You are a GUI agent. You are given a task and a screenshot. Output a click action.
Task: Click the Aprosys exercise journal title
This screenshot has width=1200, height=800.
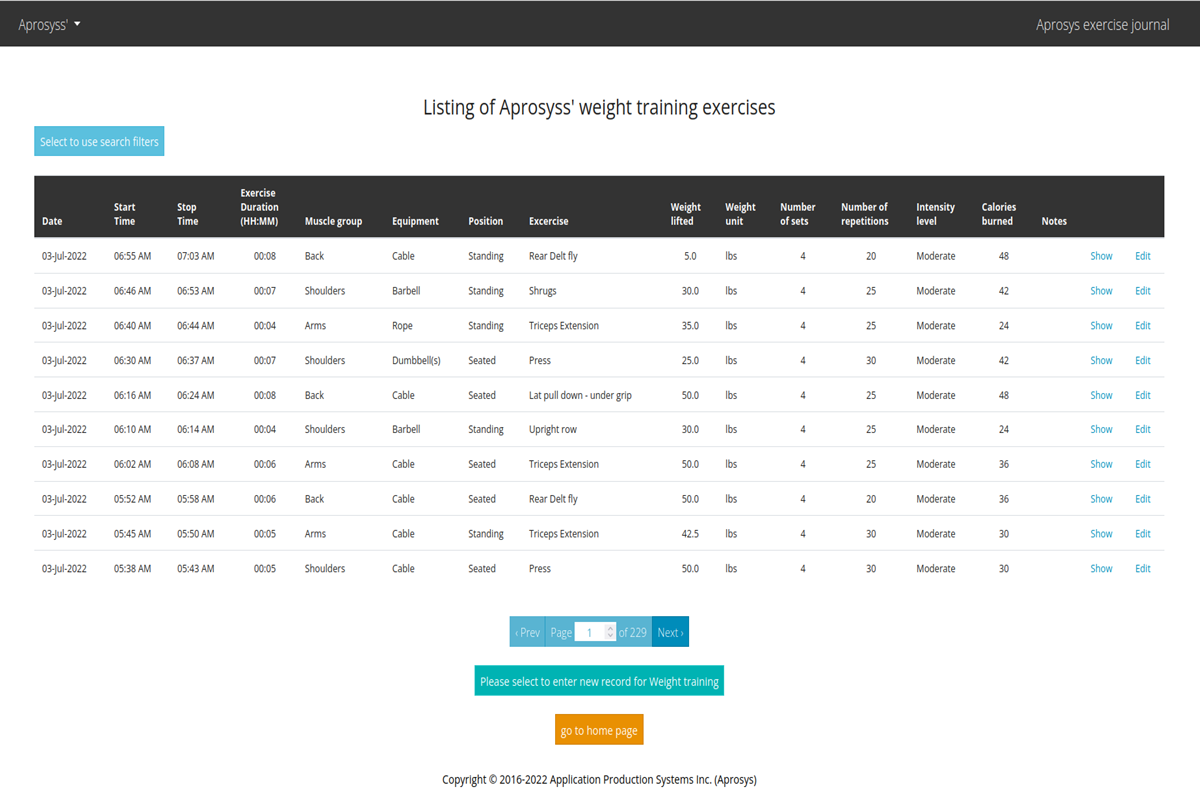pos(1102,24)
